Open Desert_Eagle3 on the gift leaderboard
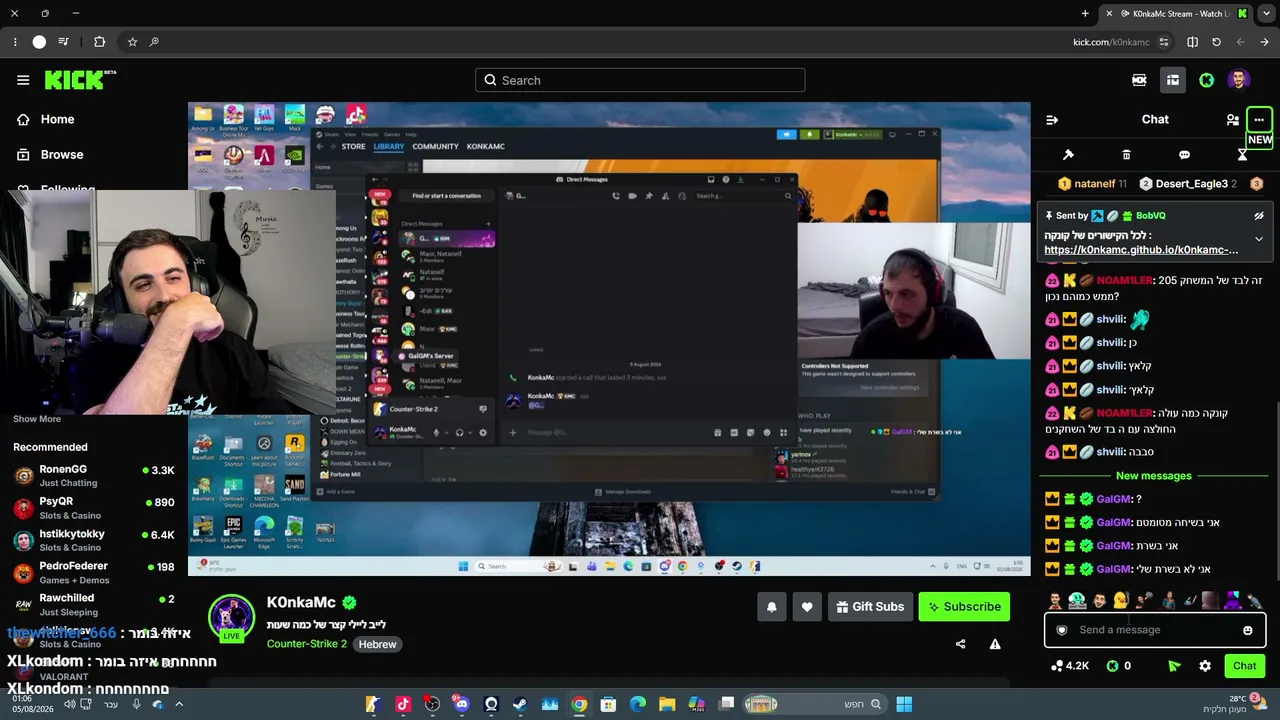Viewport: 1280px width, 720px height. click(1189, 184)
